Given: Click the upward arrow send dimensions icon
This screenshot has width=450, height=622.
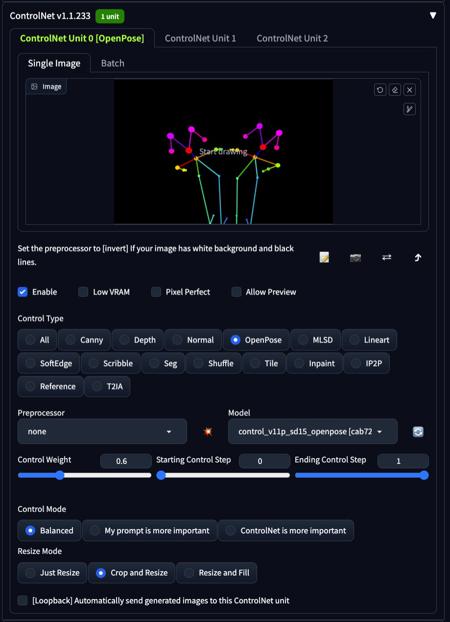Looking at the screenshot, I should [x=417, y=258].
